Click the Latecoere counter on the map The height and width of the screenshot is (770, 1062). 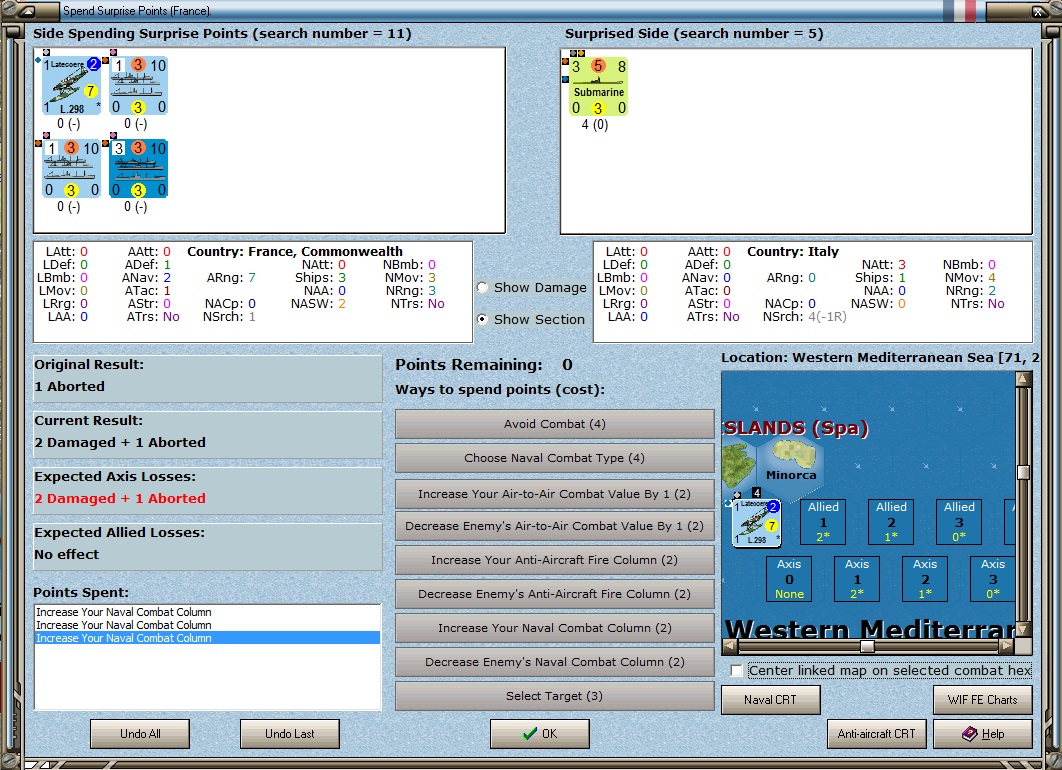click(x=757, y=523)
